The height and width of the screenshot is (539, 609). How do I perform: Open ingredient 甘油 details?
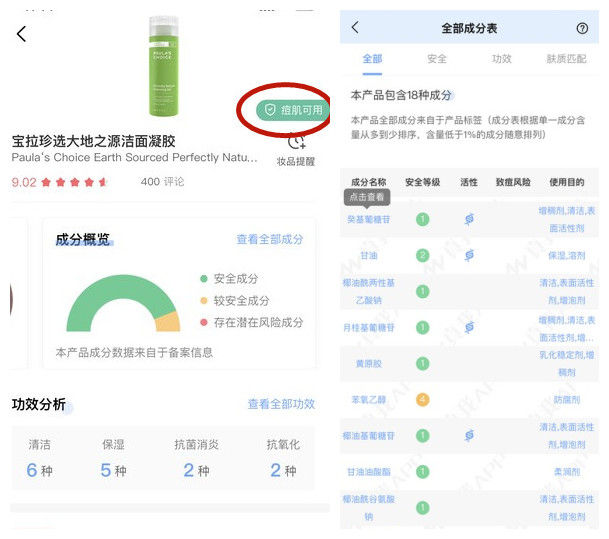369,256
